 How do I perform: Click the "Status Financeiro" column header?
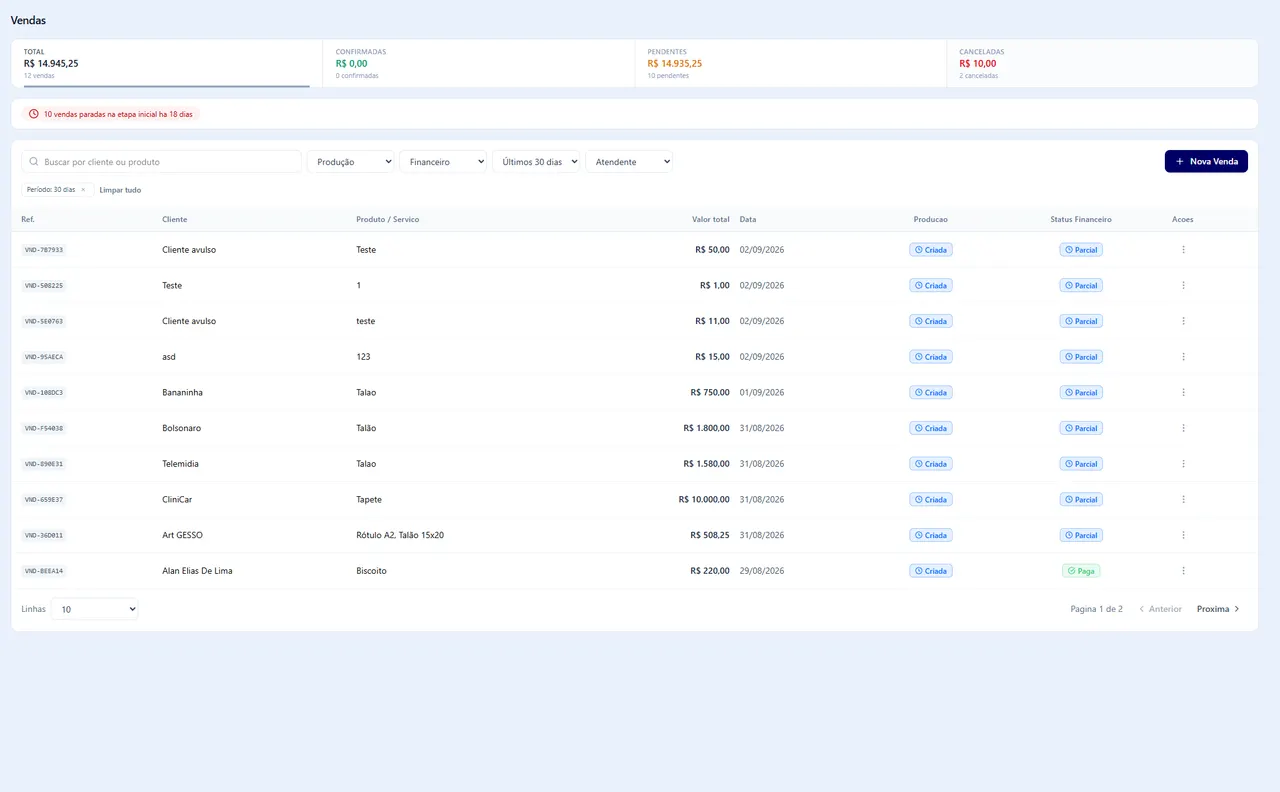1081,219
